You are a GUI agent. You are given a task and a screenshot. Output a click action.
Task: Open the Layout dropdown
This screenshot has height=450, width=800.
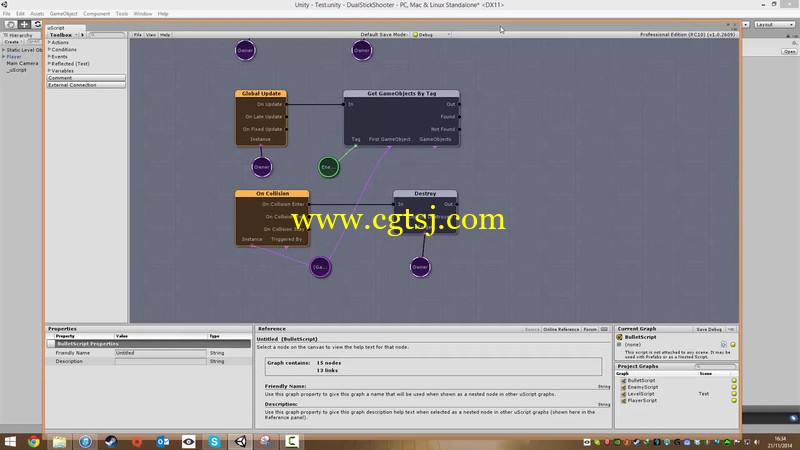coord(774,24)
